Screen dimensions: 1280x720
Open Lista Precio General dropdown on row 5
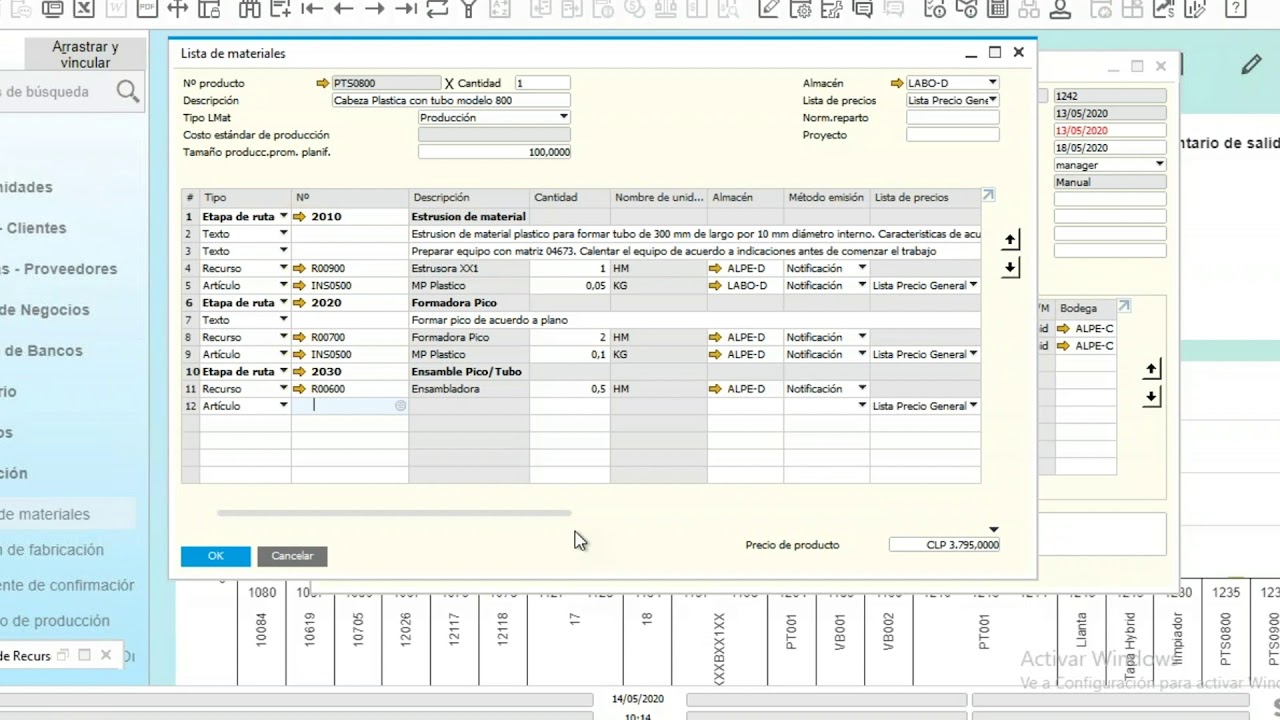click(x=973, y=285)
